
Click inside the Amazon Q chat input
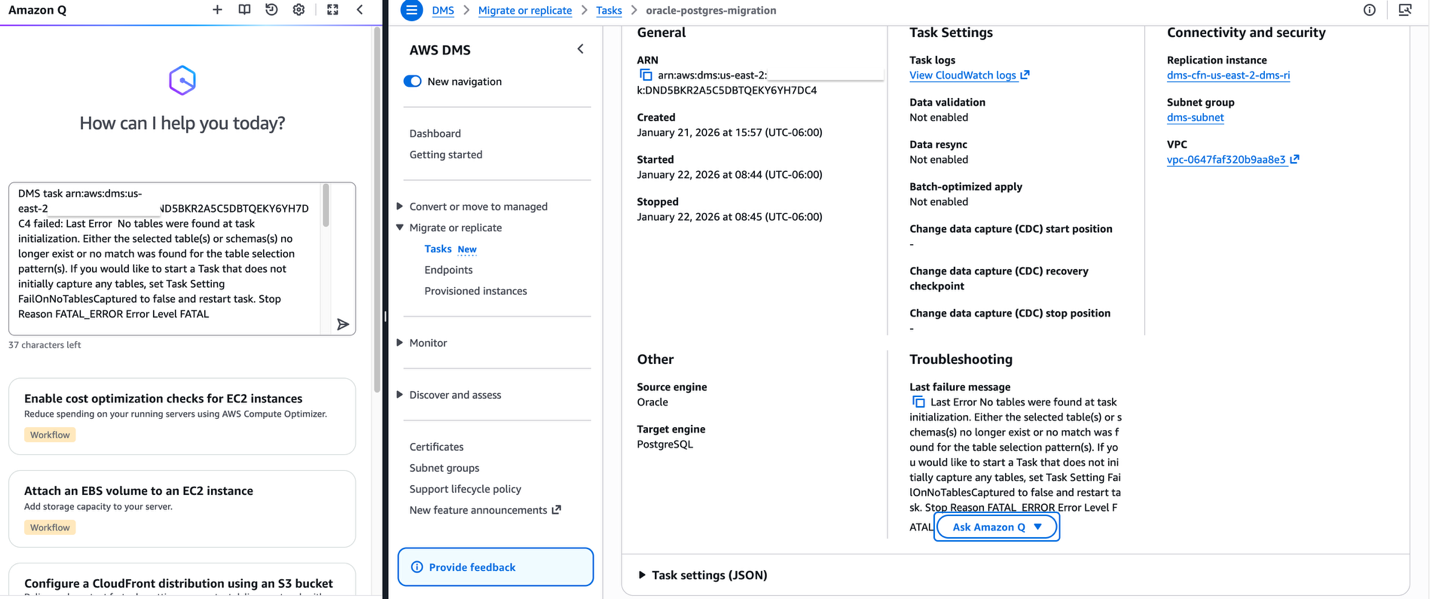point(170,255)
